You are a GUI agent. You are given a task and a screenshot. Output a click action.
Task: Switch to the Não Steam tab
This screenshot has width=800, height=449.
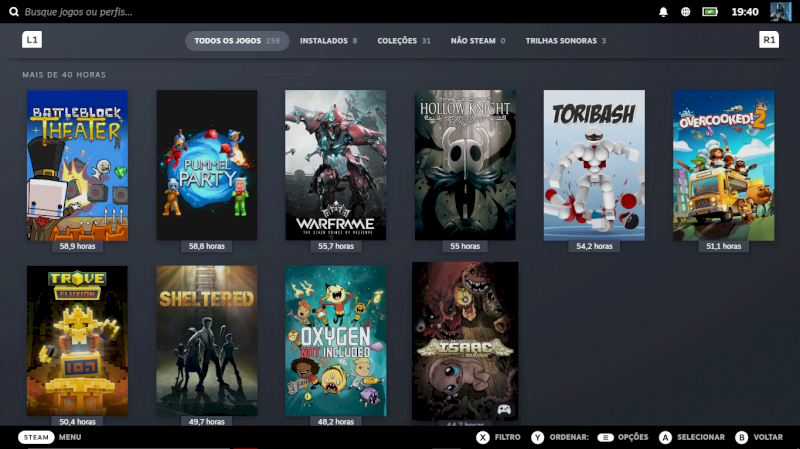478,41
